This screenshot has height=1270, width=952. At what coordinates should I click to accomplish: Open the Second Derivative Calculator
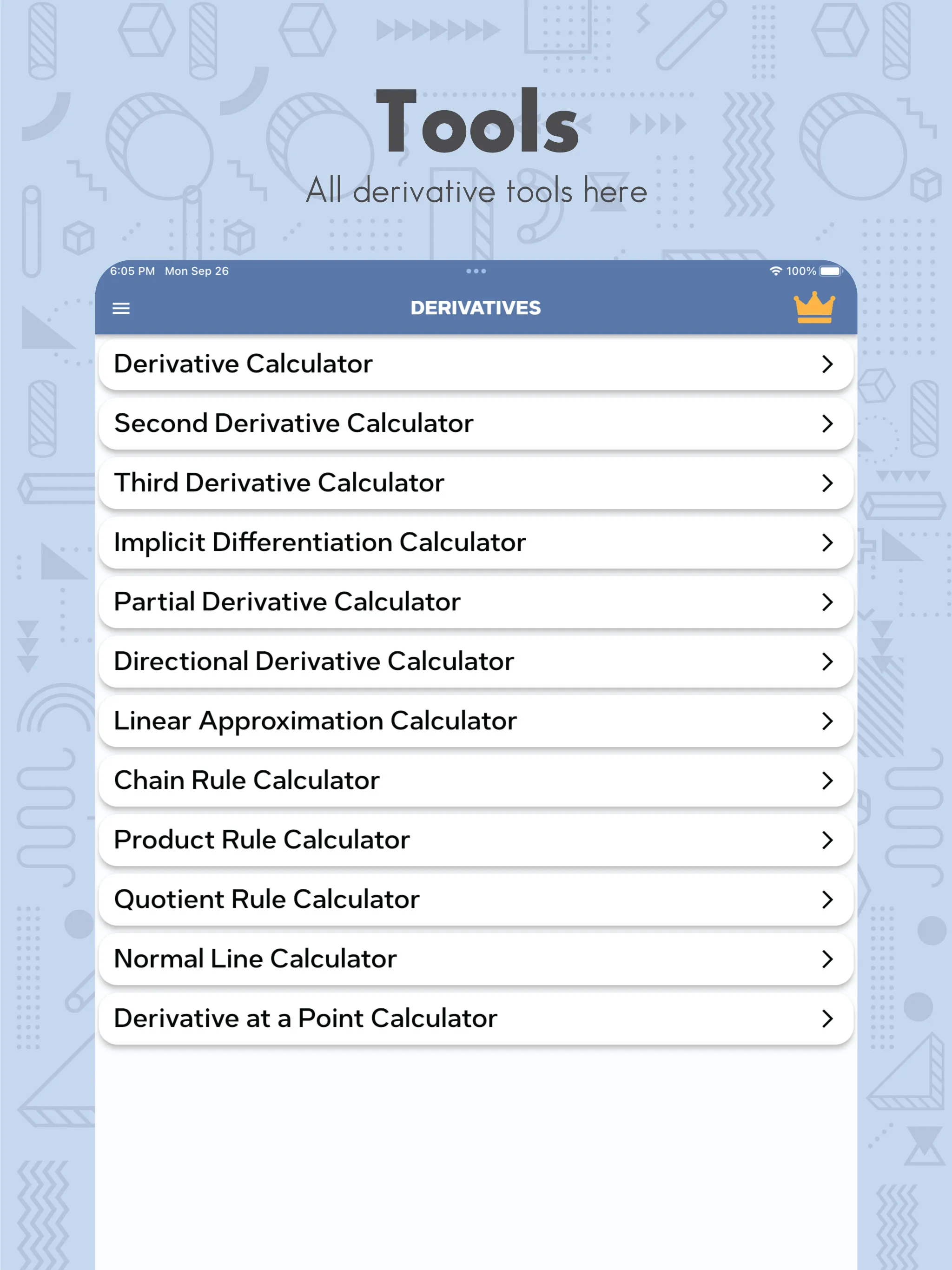[x=476, y=422]
